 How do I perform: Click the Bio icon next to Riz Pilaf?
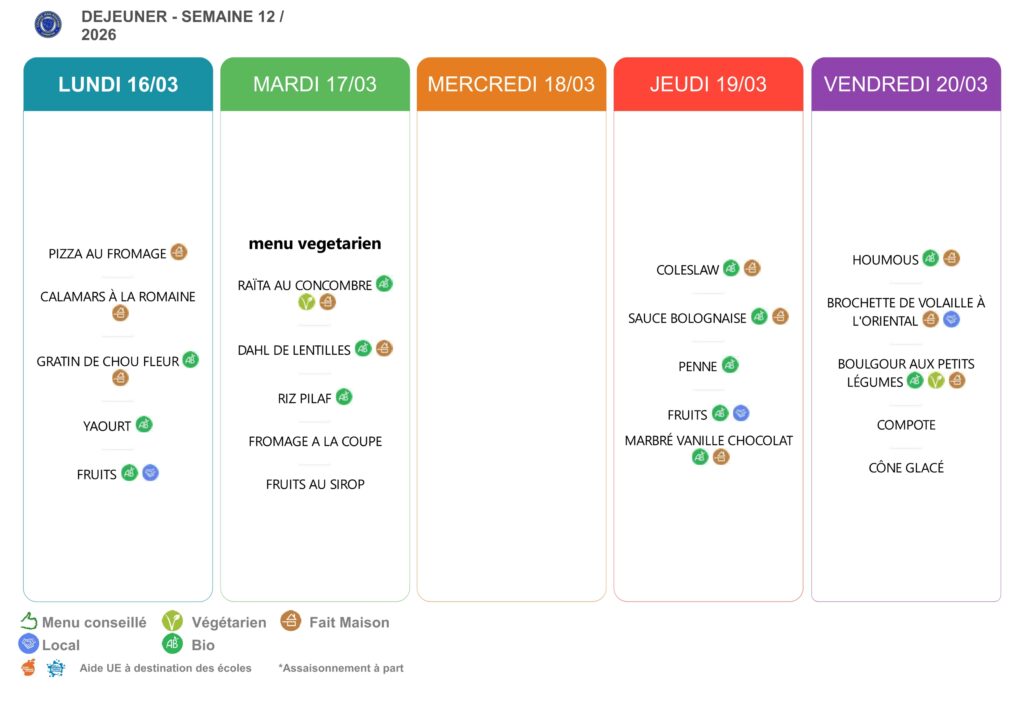[x=344, y=396]
